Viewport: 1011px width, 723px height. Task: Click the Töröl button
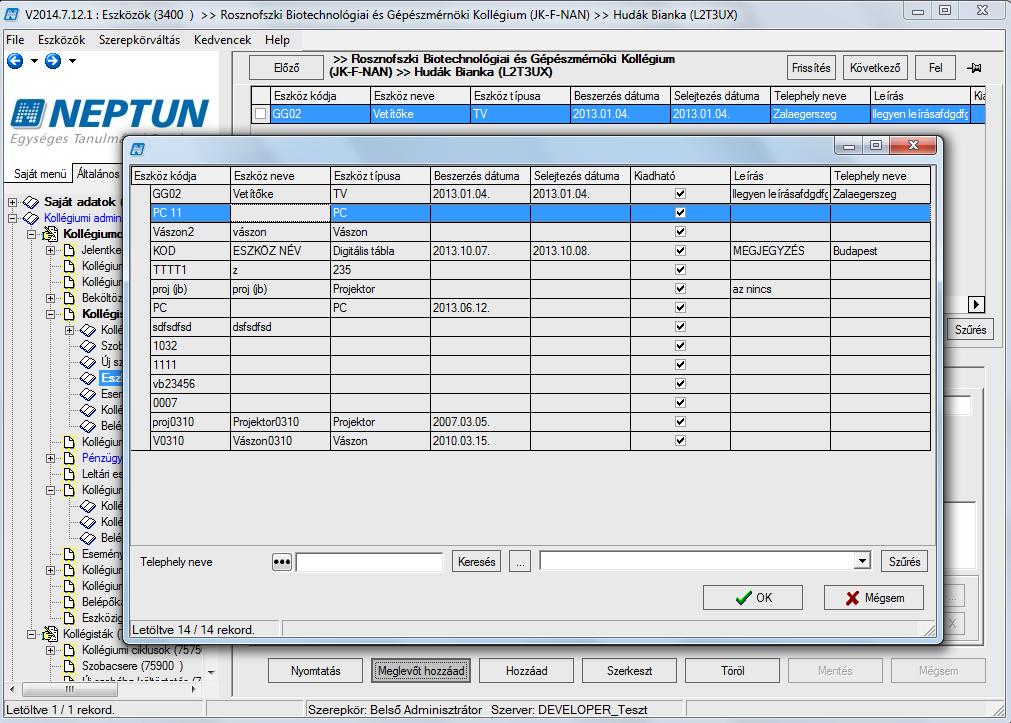coord(732,671)
